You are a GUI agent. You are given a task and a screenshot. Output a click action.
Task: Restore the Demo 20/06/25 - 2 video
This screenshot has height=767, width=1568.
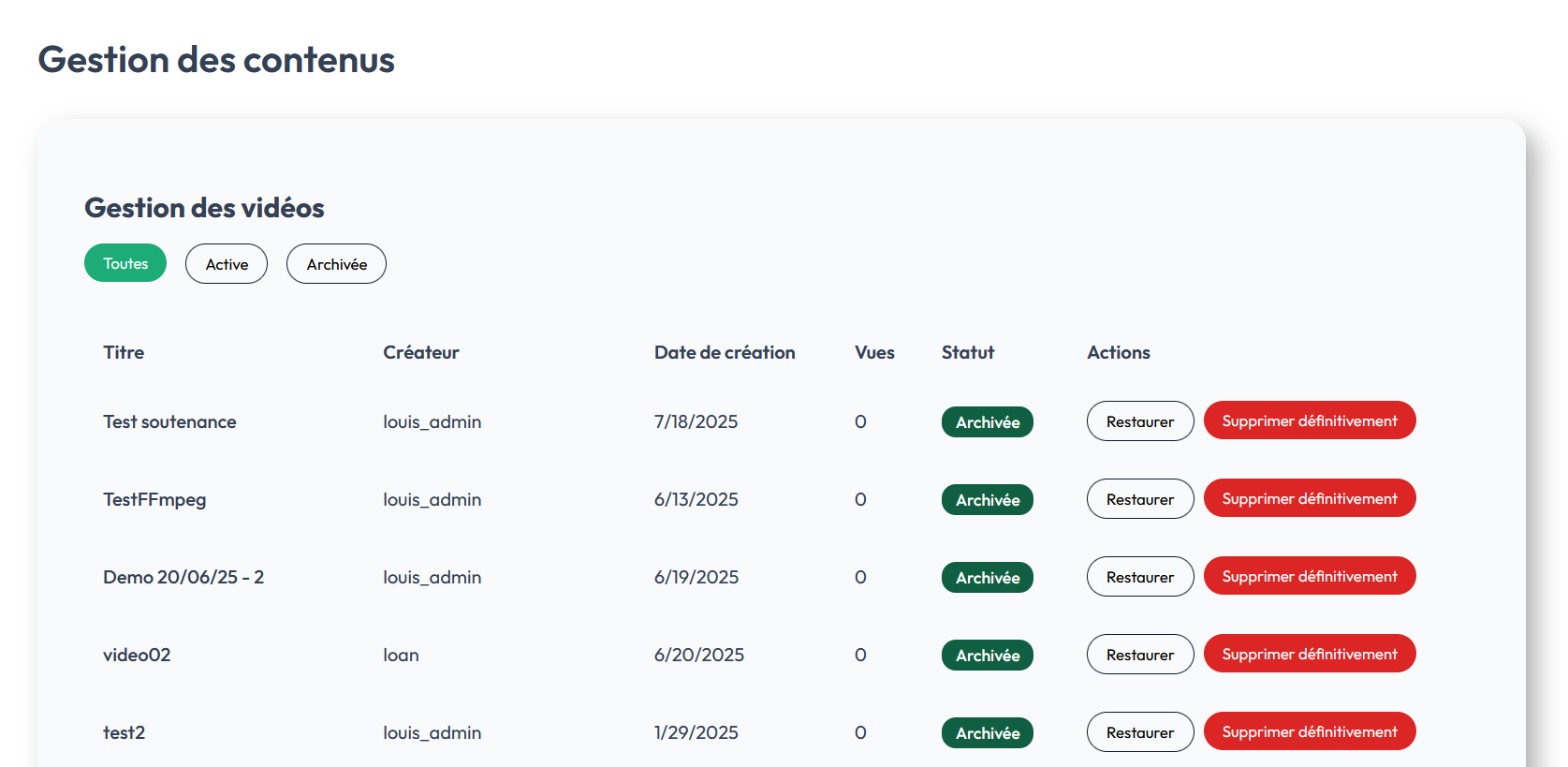1140,577
